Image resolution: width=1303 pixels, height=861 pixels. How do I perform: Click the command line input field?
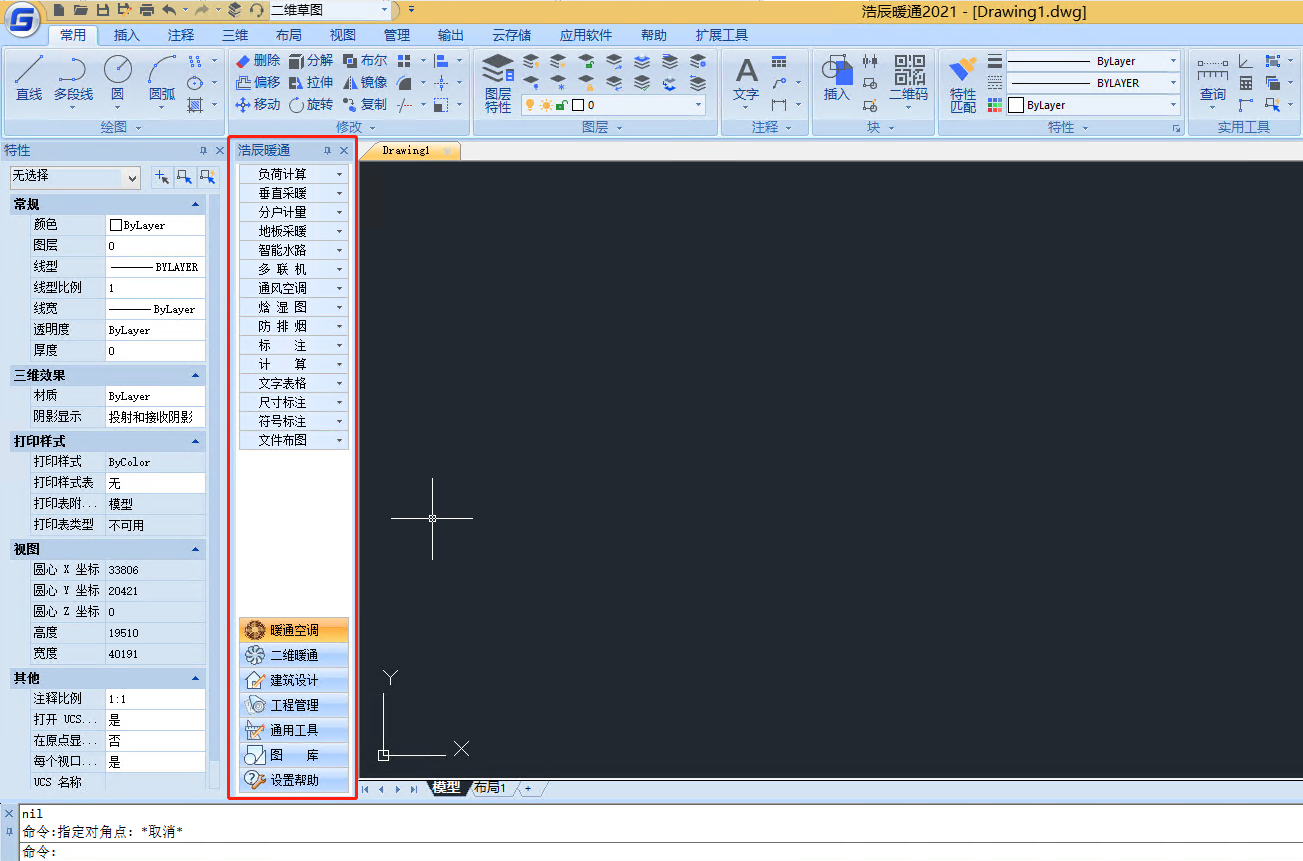point(660,852)
